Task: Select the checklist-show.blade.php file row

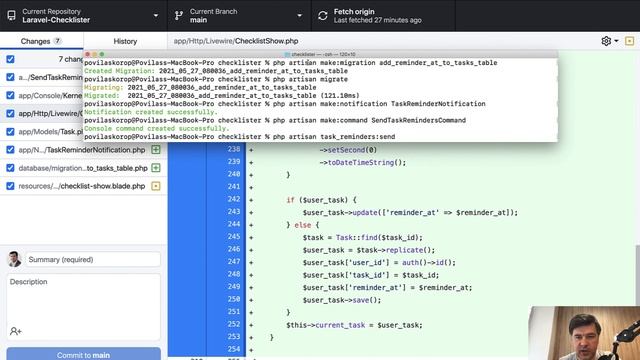Action: tap(83, 186)
